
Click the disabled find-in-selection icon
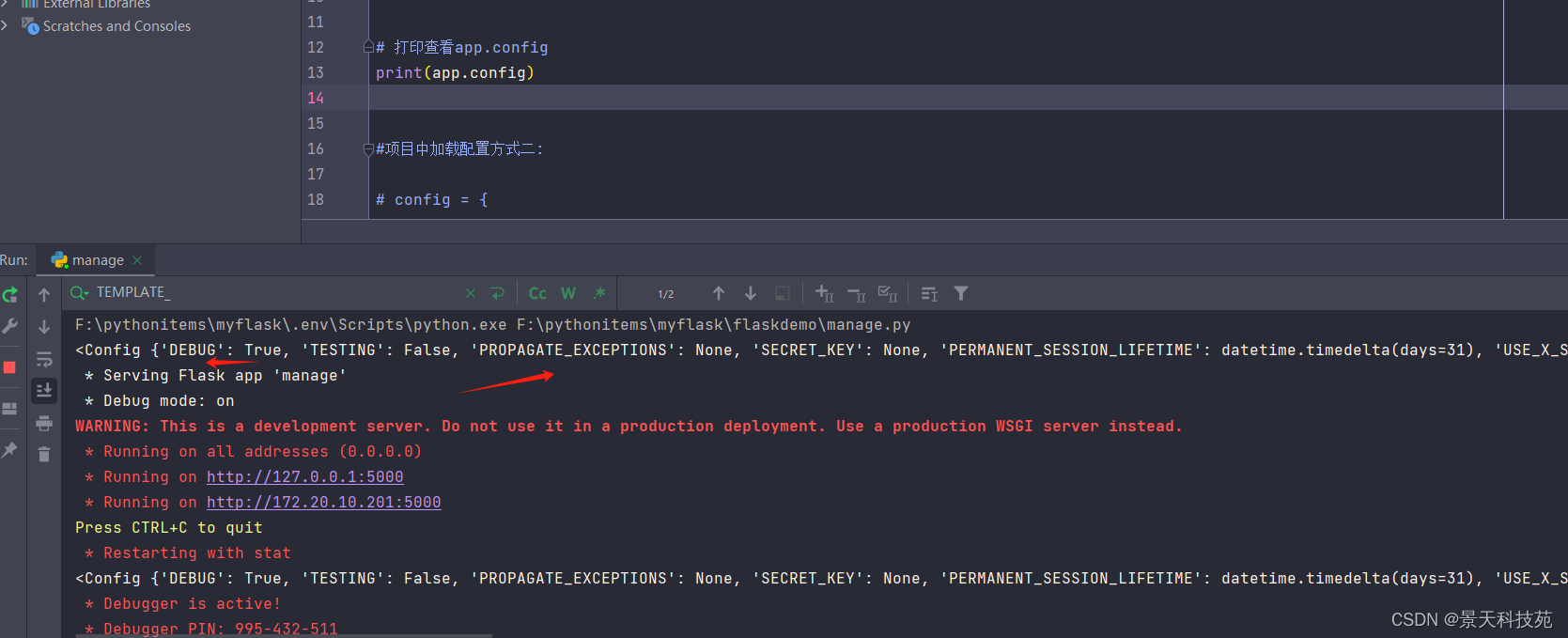click(782, 294)
